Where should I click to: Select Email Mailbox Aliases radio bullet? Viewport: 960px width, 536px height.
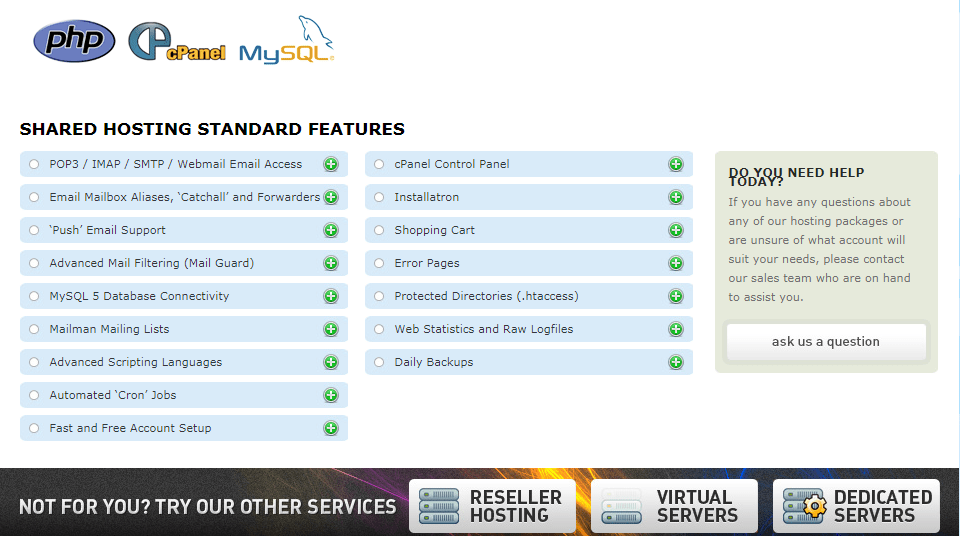34,197
